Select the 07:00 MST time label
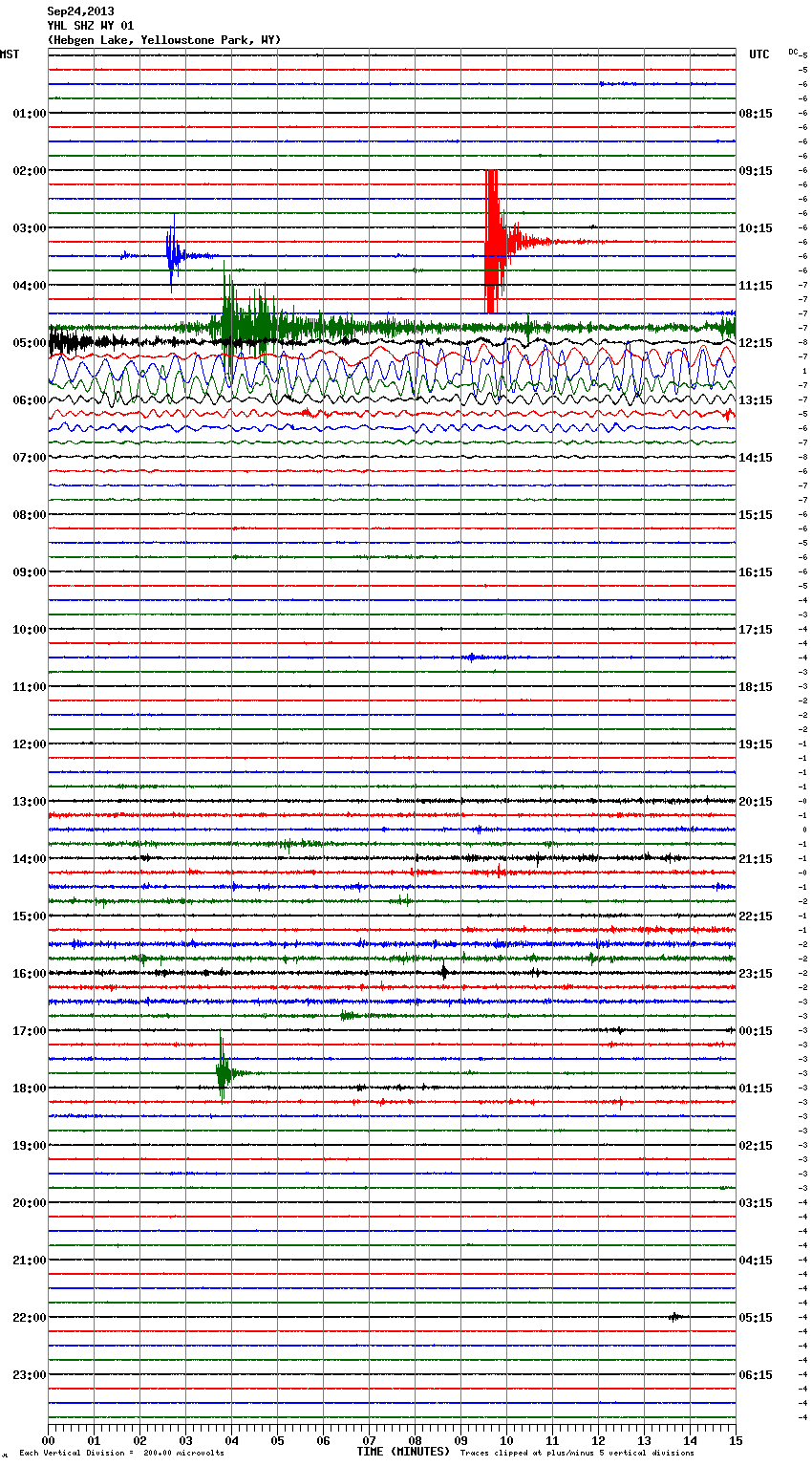 coord(30,458)
